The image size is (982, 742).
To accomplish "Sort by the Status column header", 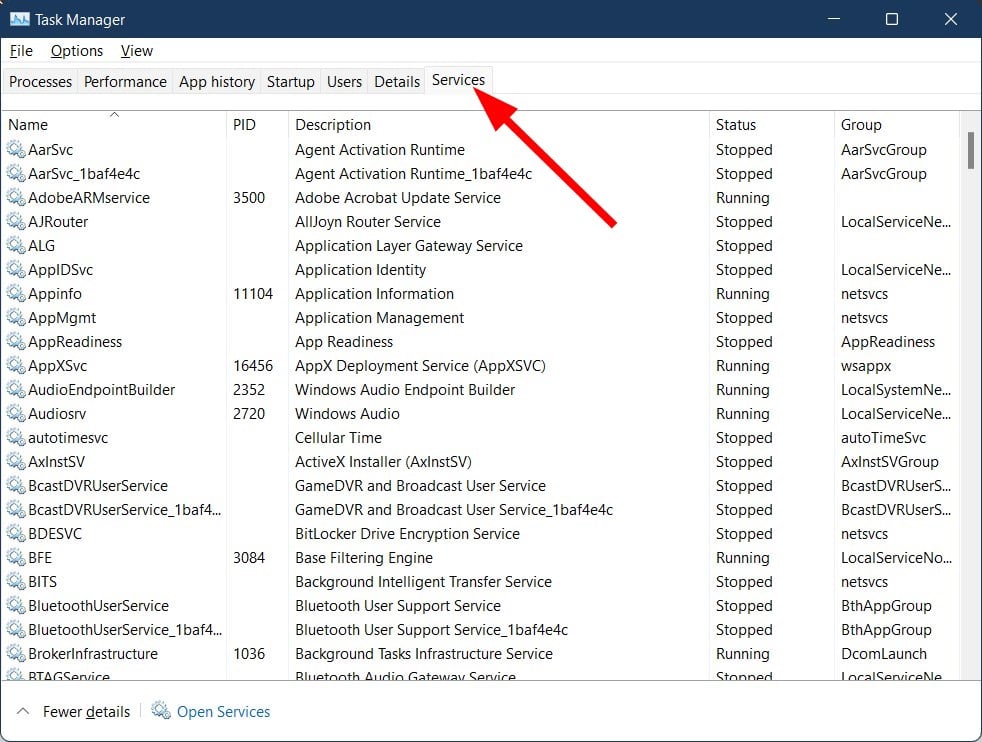I will coord(772,124).
